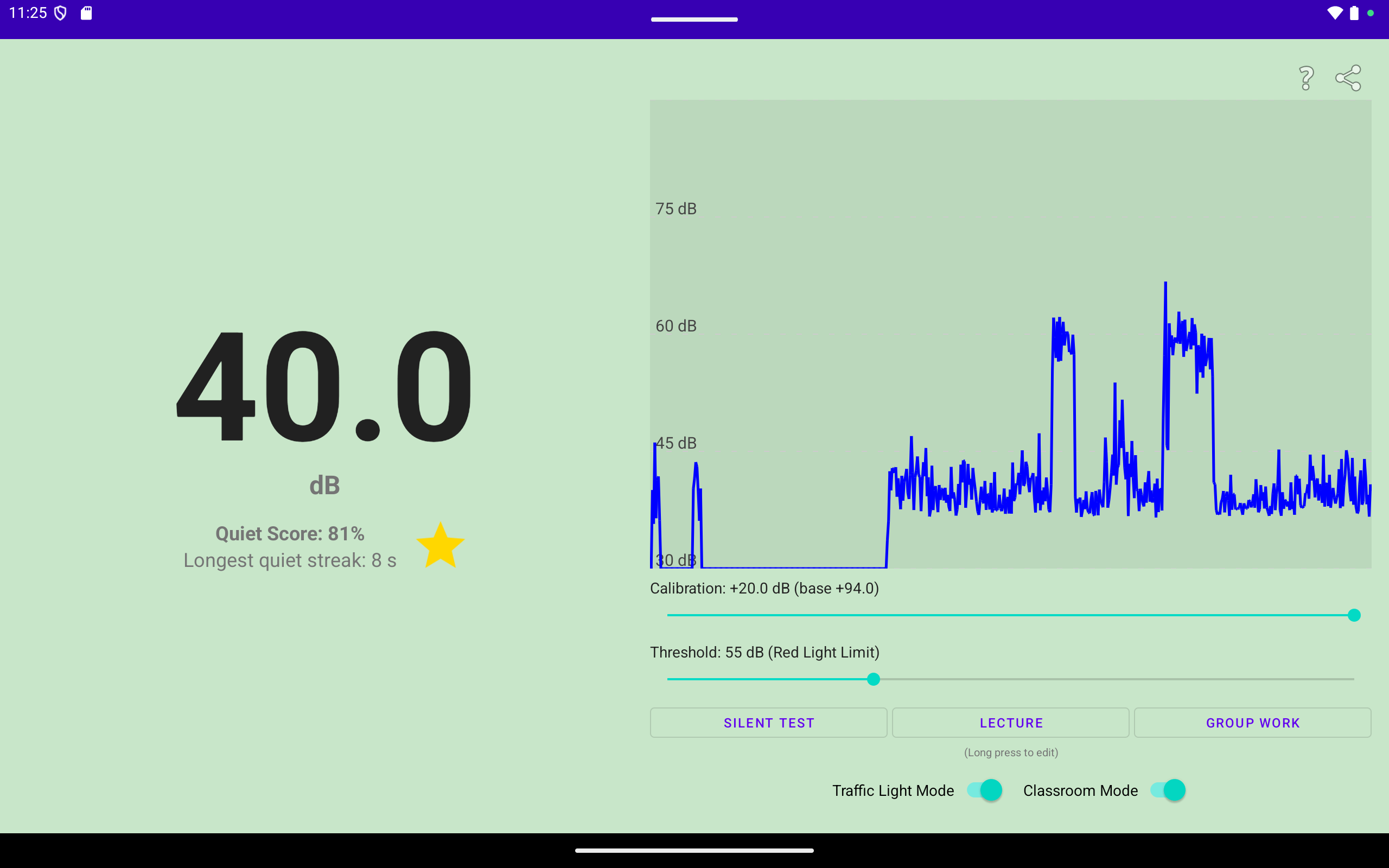
Task: Click the 'dB' unit label under reading
Action: coord(325,486)
